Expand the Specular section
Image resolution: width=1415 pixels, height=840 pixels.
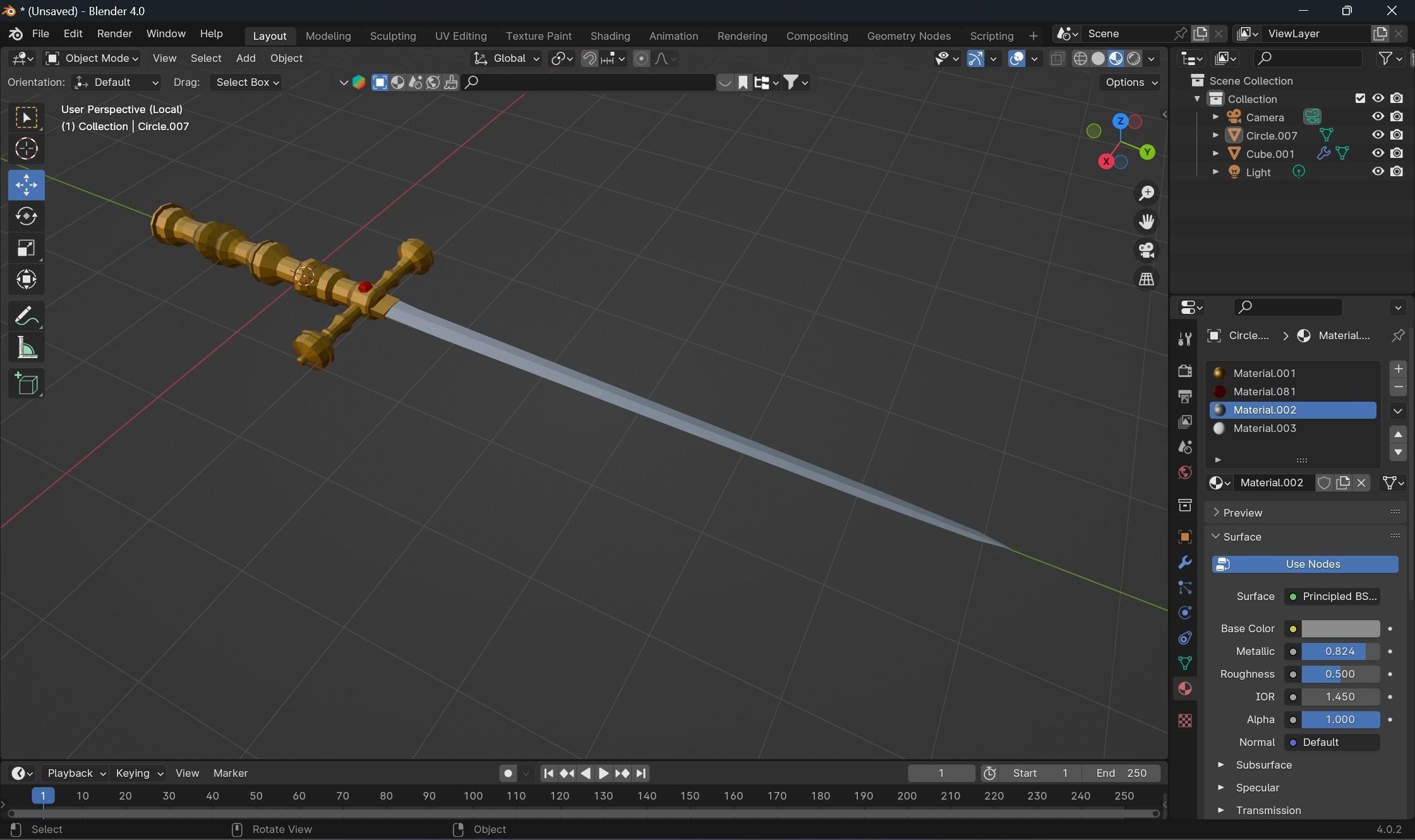point(1249,788)
